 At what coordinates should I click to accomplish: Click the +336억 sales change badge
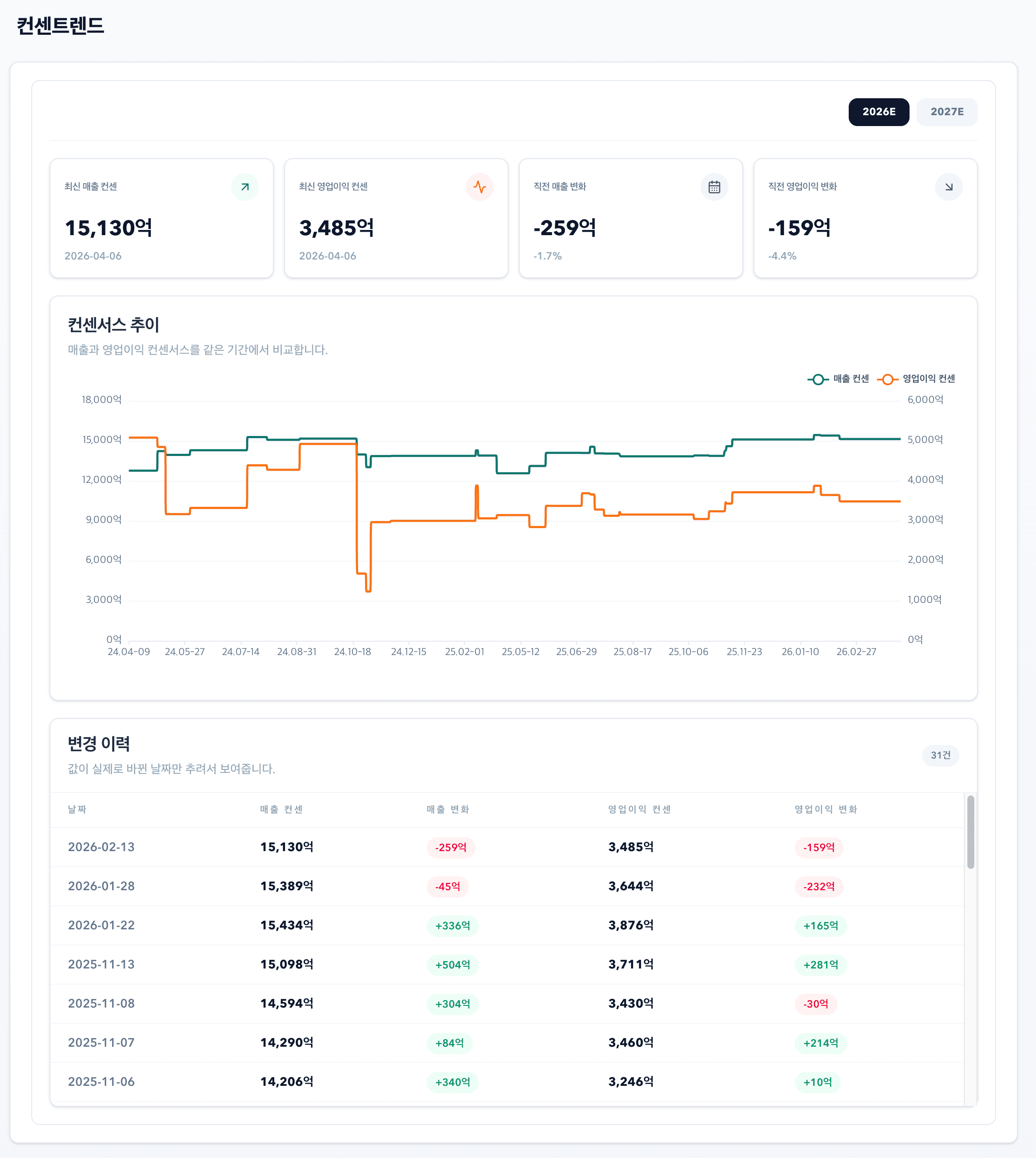[x=452, y=926]
